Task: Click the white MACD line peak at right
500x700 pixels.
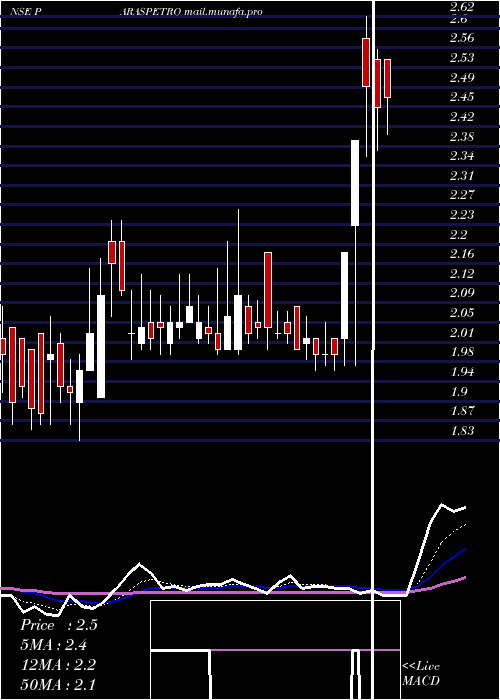Action: (442, 505)
